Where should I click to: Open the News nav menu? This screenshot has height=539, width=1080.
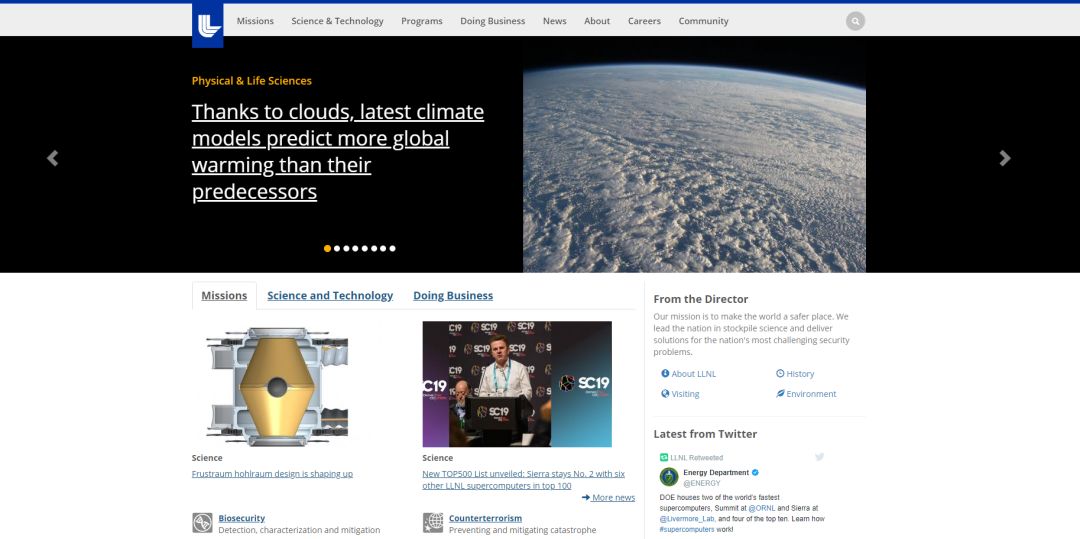click(x=554, y=21)
